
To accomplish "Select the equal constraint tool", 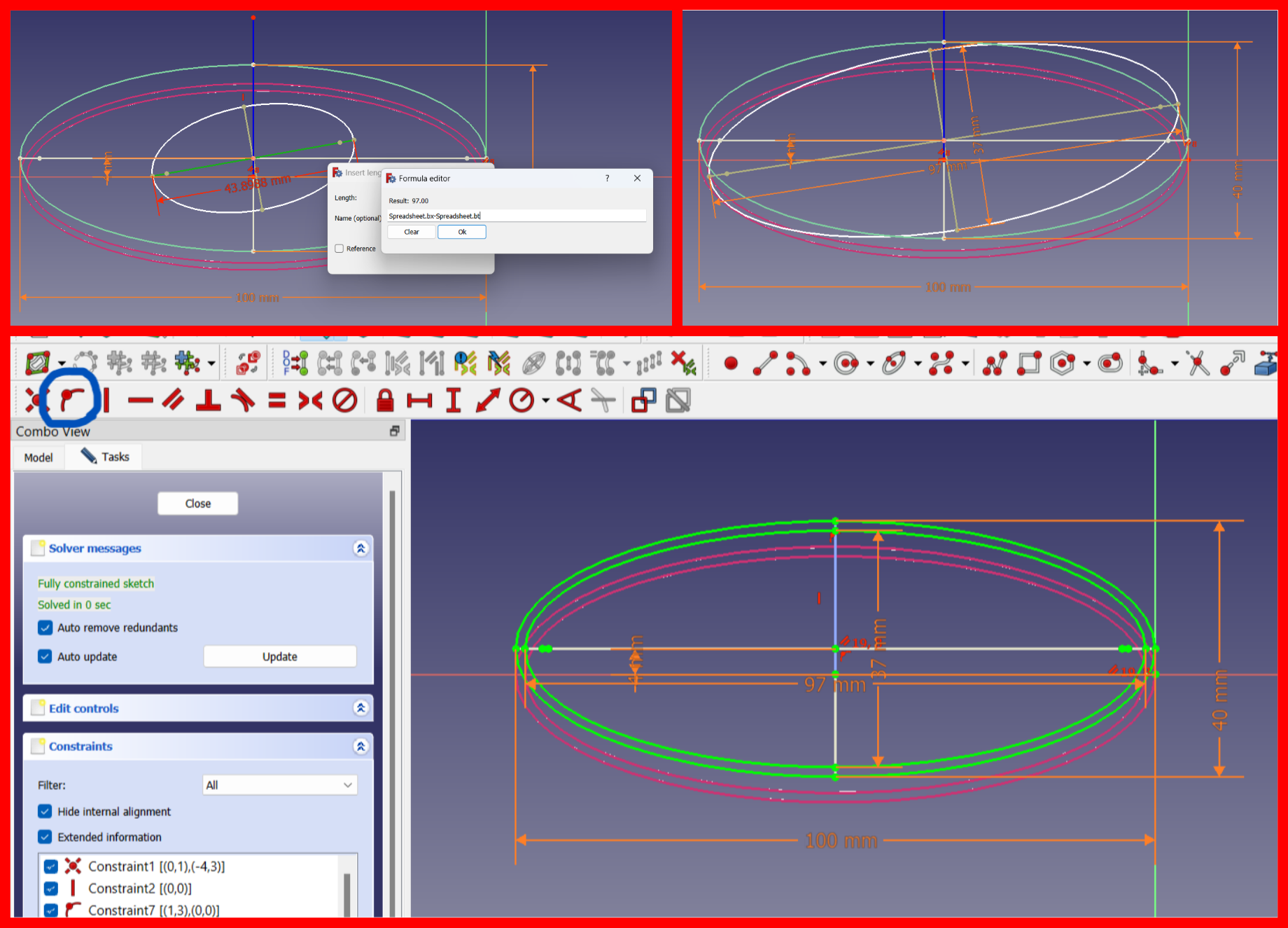I will coord(276,400).
